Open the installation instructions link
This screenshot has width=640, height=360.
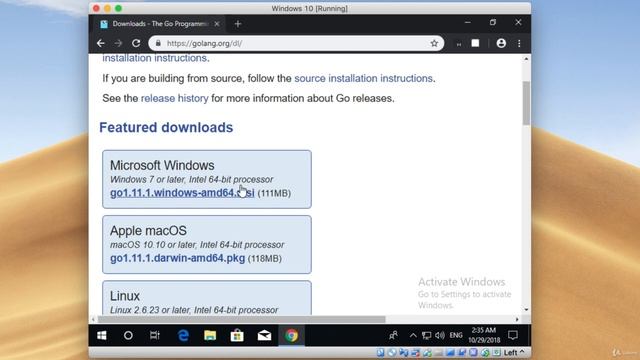(x=156, y=58)
